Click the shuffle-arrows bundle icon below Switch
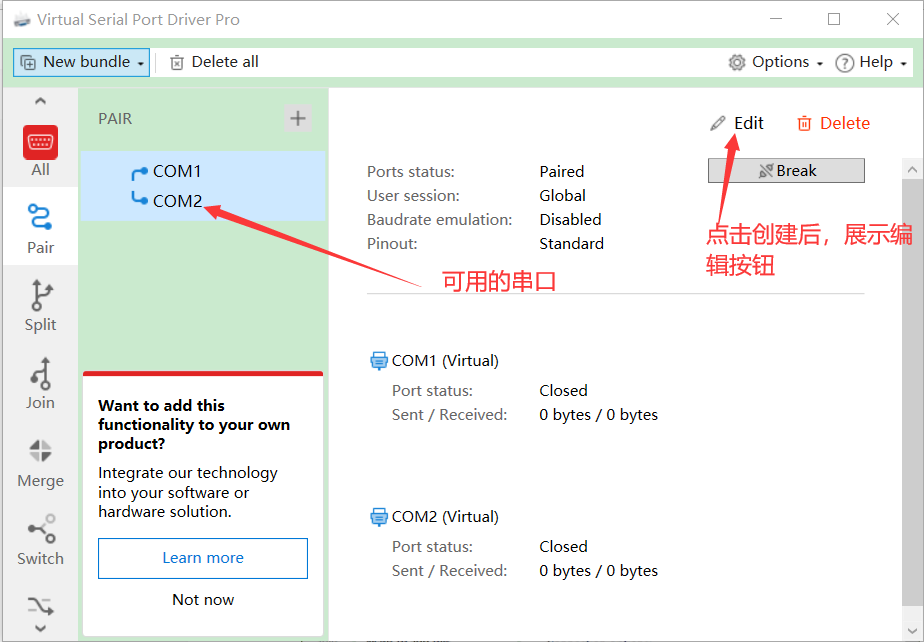Image resolution: width=924 pixels, height=642 pixels. tap(40, 605)
